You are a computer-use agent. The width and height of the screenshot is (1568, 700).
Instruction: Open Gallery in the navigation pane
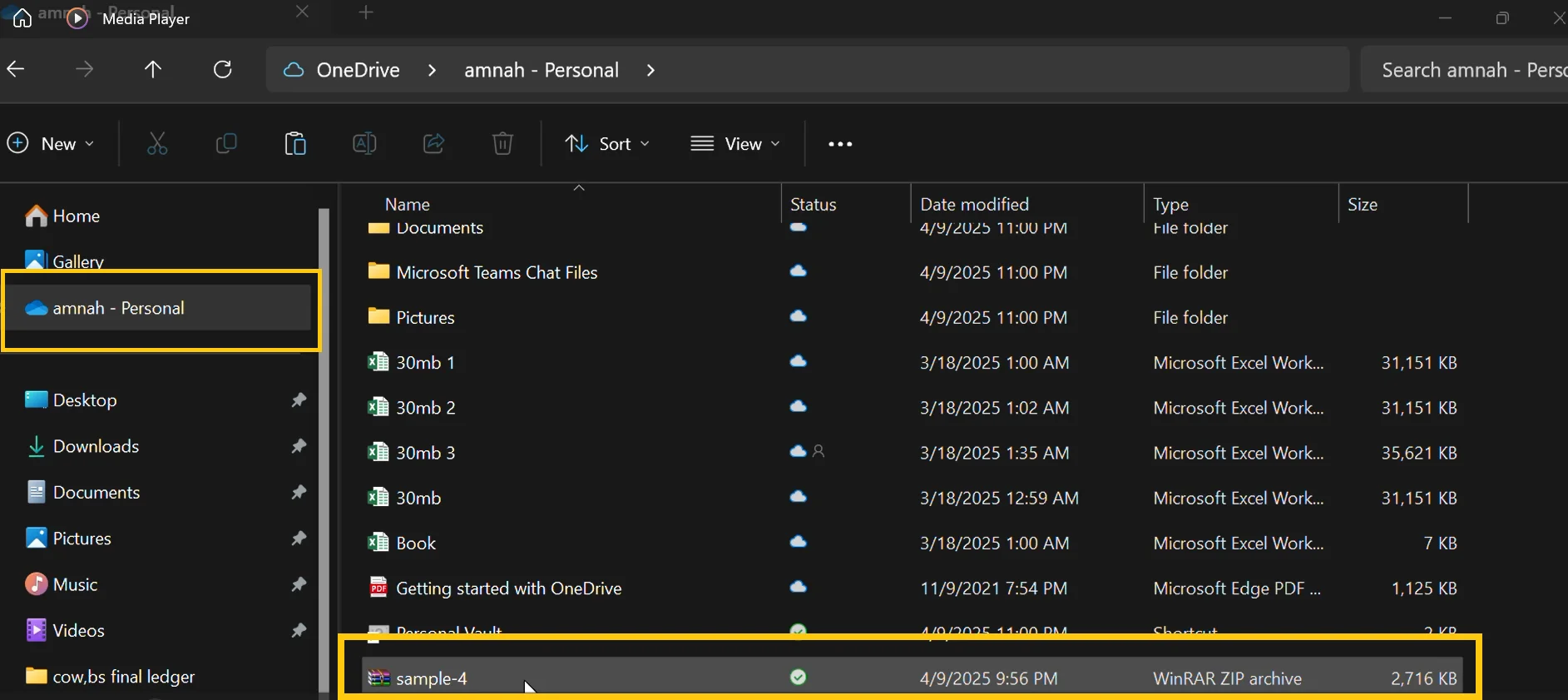point(65,261)
